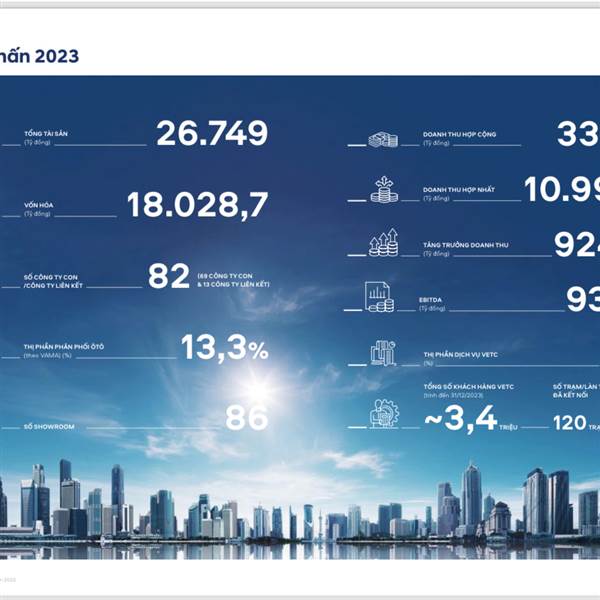Click the THỊ PHẦN DỊCH VỤ VETC label
Image resolution: width=600 pixels, height=600 pixels.
tap(461, 355)
